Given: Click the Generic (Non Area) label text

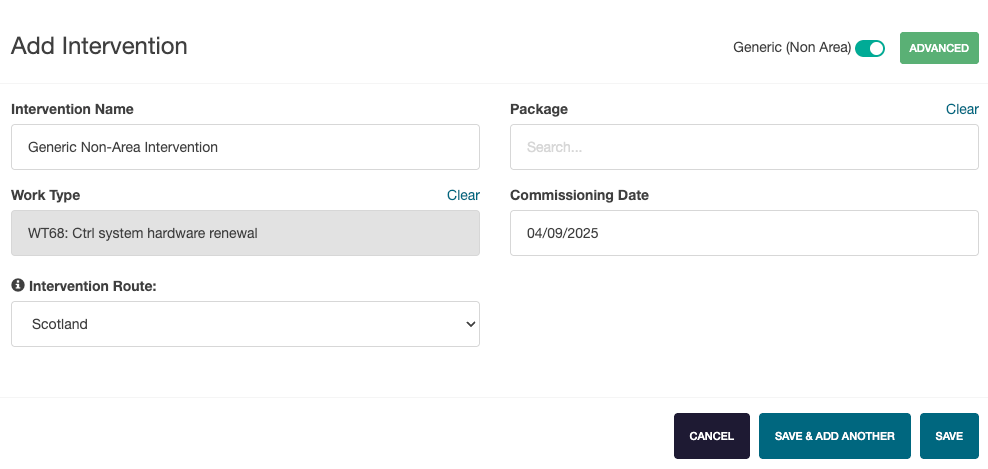Looking at the screenshot, I should (x=791, y=48).
